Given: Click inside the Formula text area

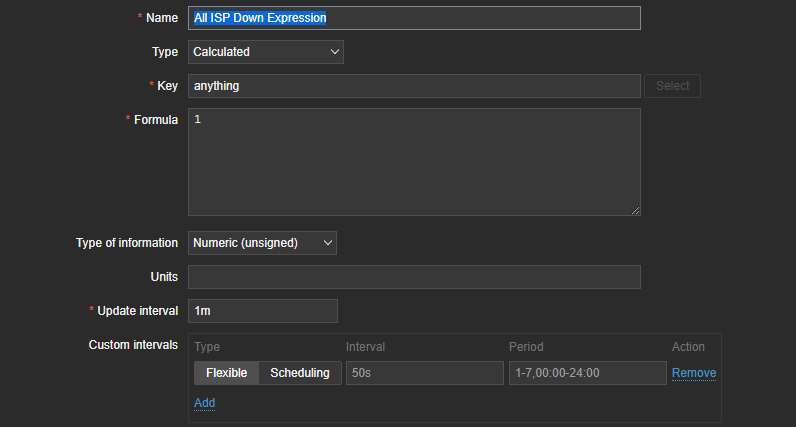Looking at the screenshot, I should coord(413,161).
